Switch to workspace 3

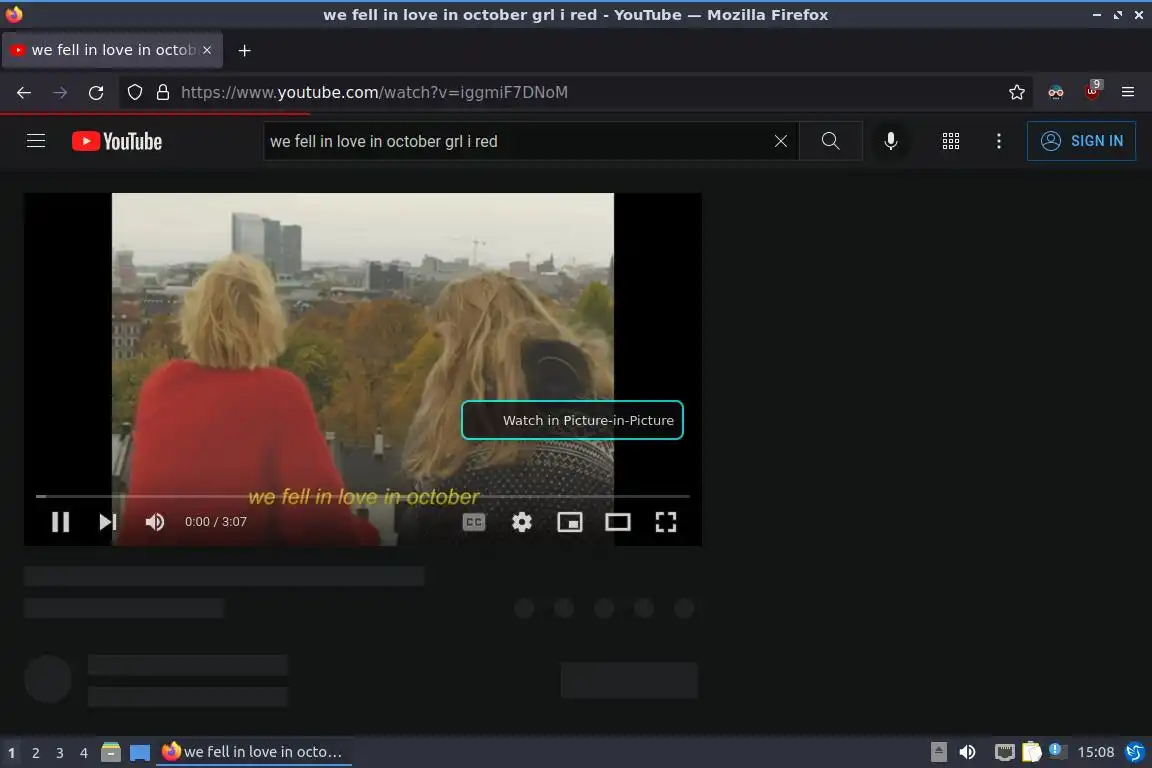[60, 753]
